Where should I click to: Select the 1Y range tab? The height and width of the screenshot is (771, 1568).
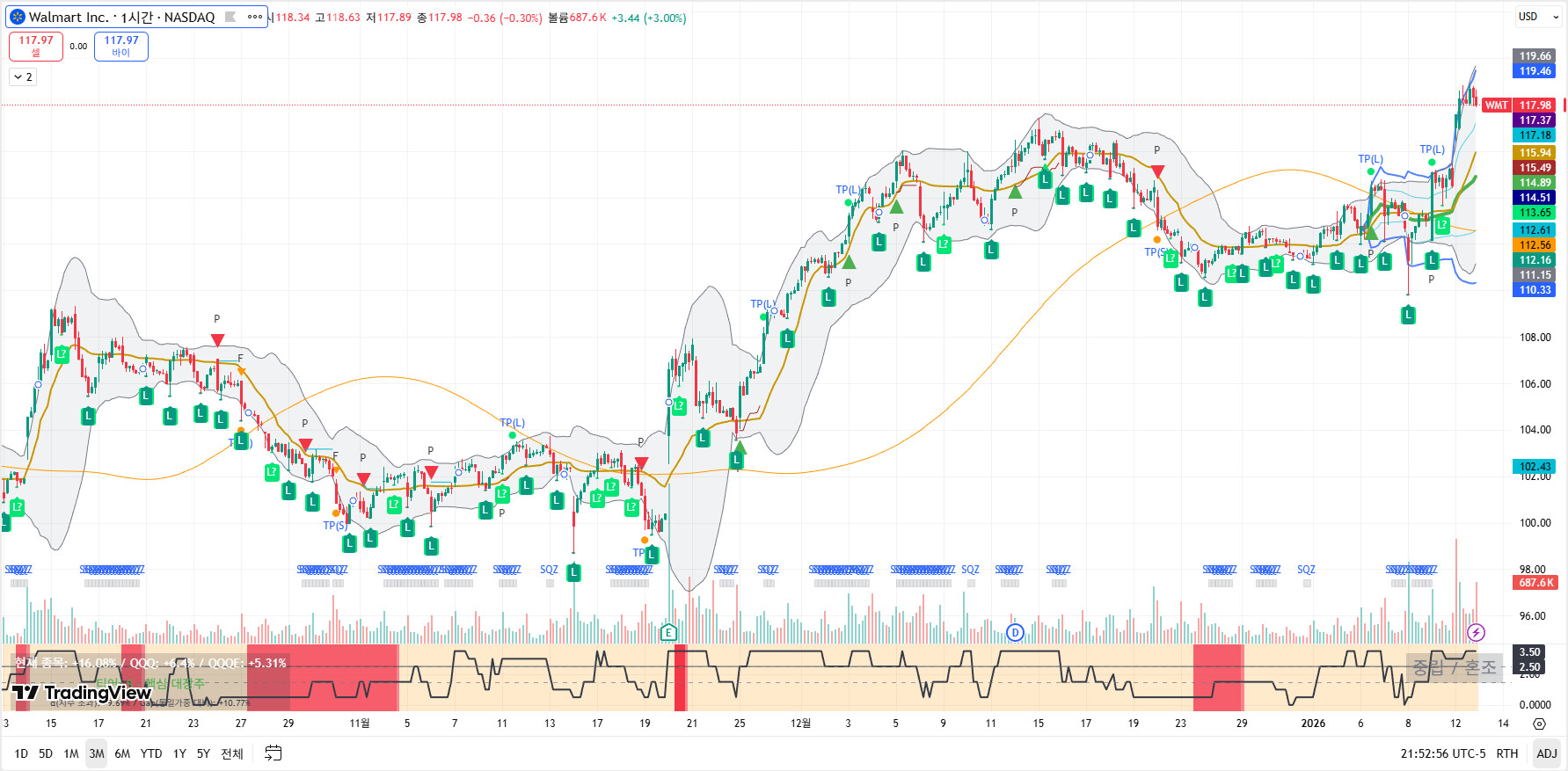coord(179,753)
